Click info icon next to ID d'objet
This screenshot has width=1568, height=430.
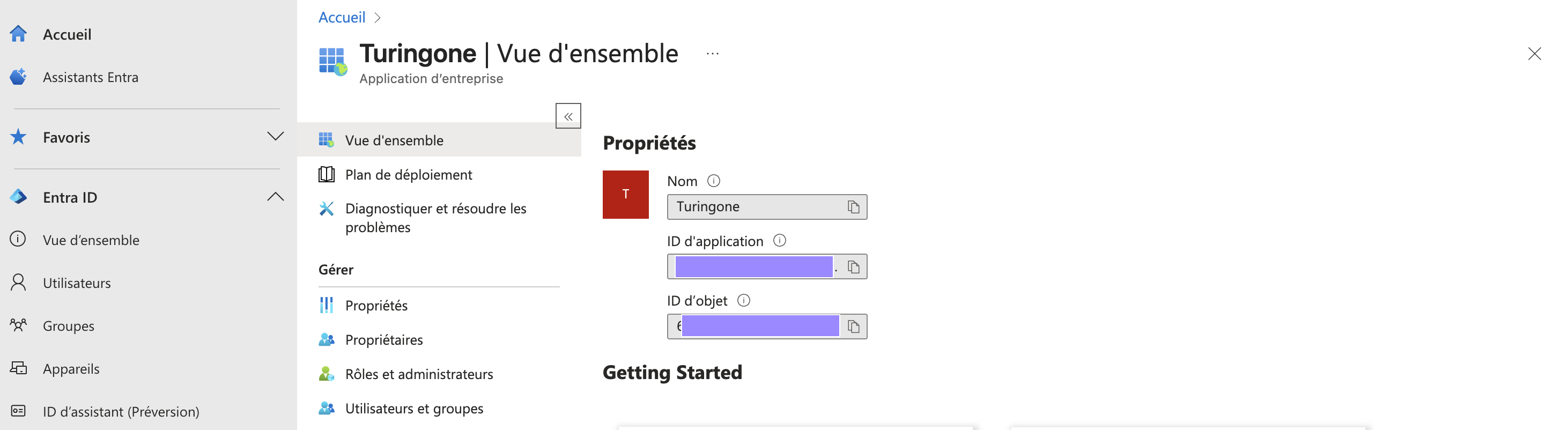click(x=743, y=300)
